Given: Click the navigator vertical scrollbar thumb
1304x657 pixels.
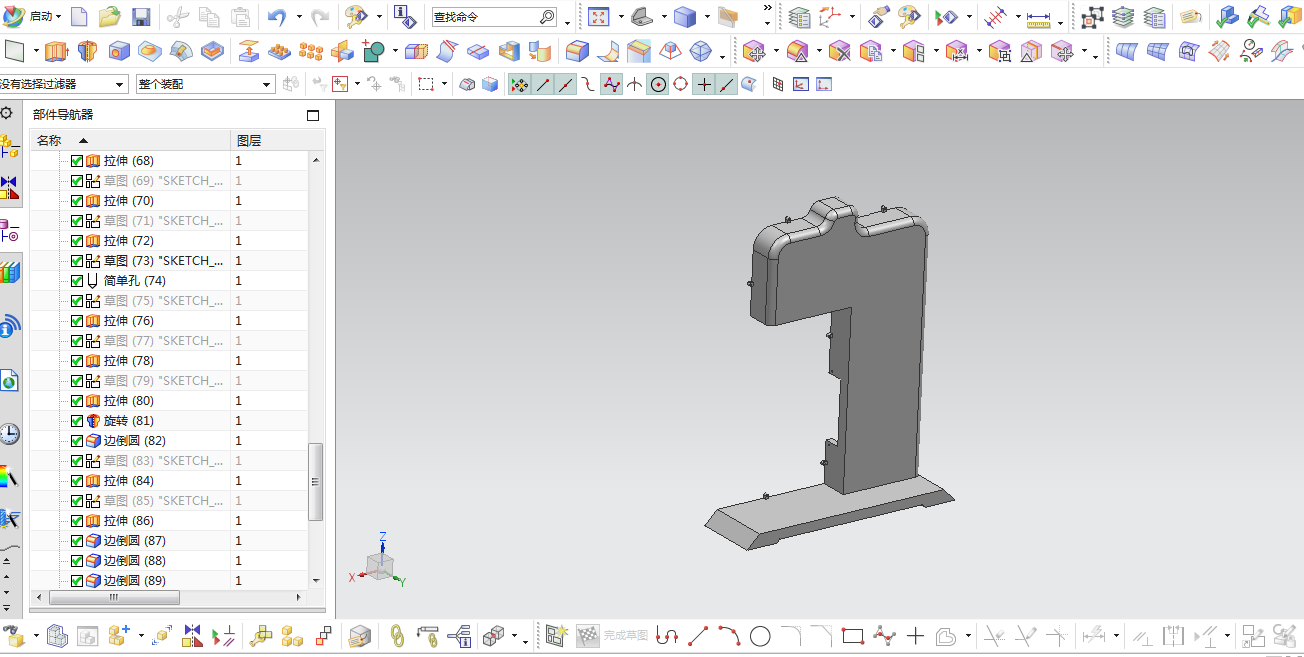Looking at the screenshot, I should 316,482.
